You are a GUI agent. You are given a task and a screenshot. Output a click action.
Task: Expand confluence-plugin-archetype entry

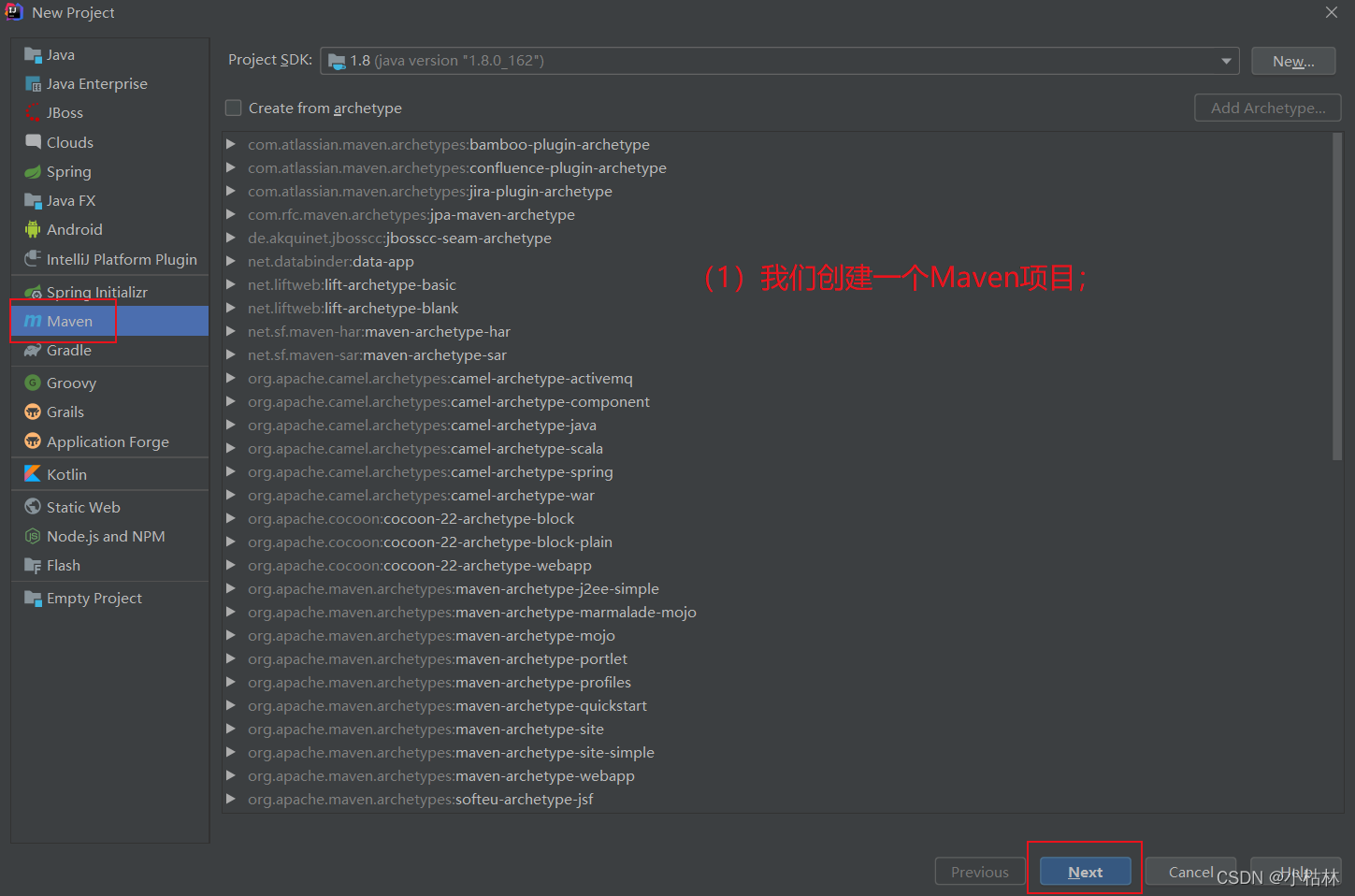(231, 168)
